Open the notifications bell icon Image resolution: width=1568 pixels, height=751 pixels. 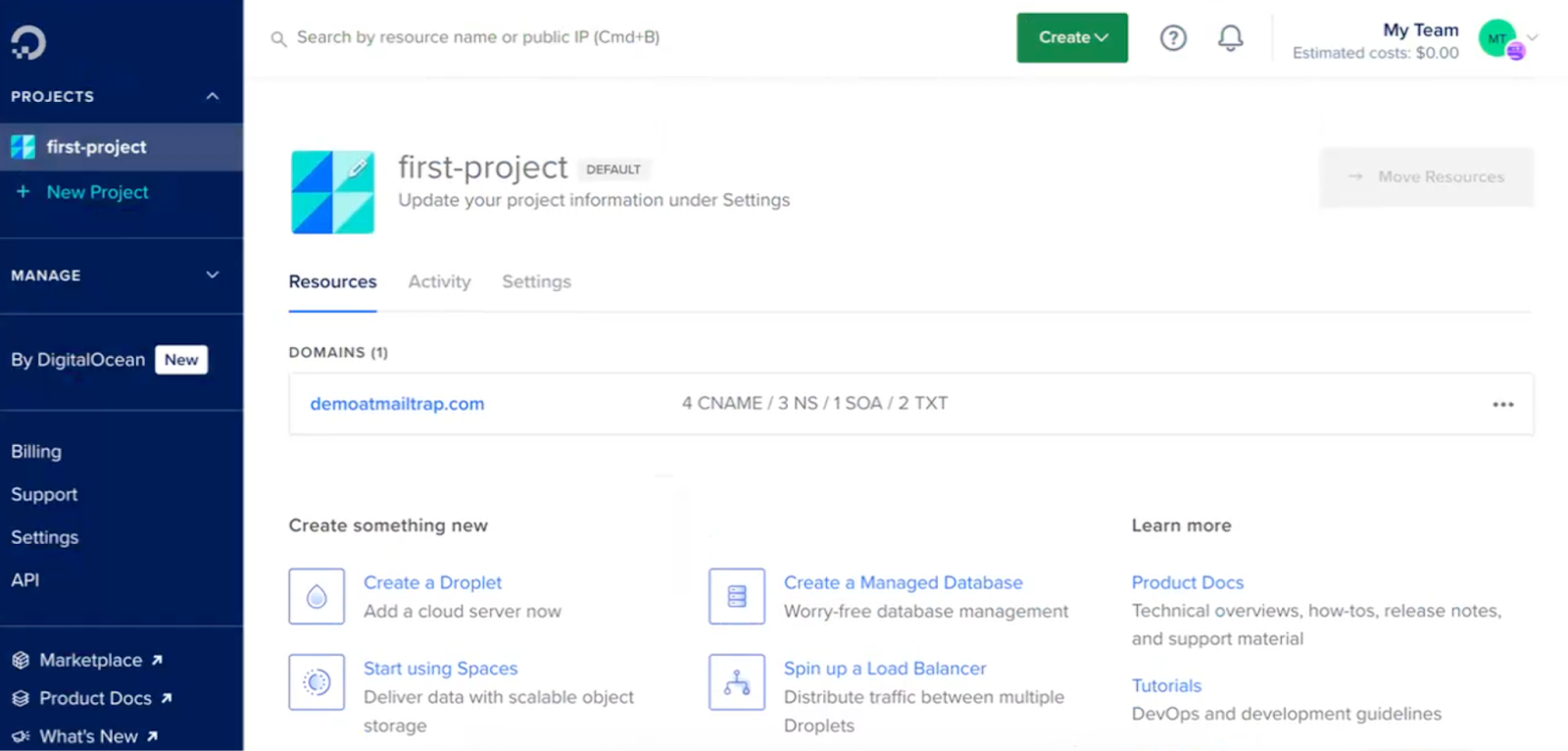[1230, 38]
